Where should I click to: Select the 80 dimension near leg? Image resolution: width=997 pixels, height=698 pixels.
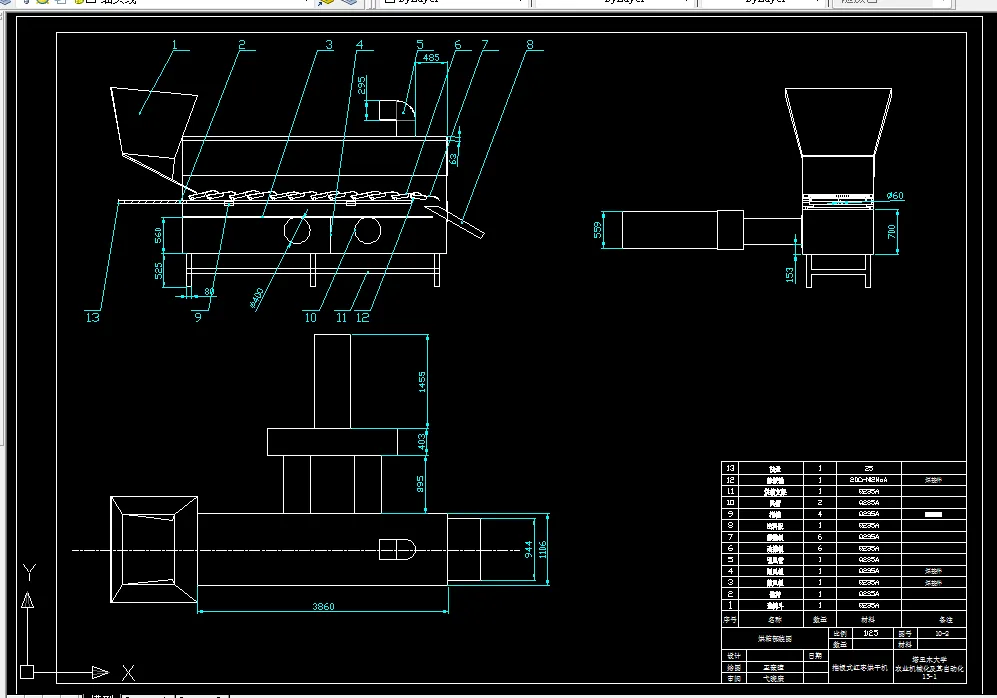[209, 292]
